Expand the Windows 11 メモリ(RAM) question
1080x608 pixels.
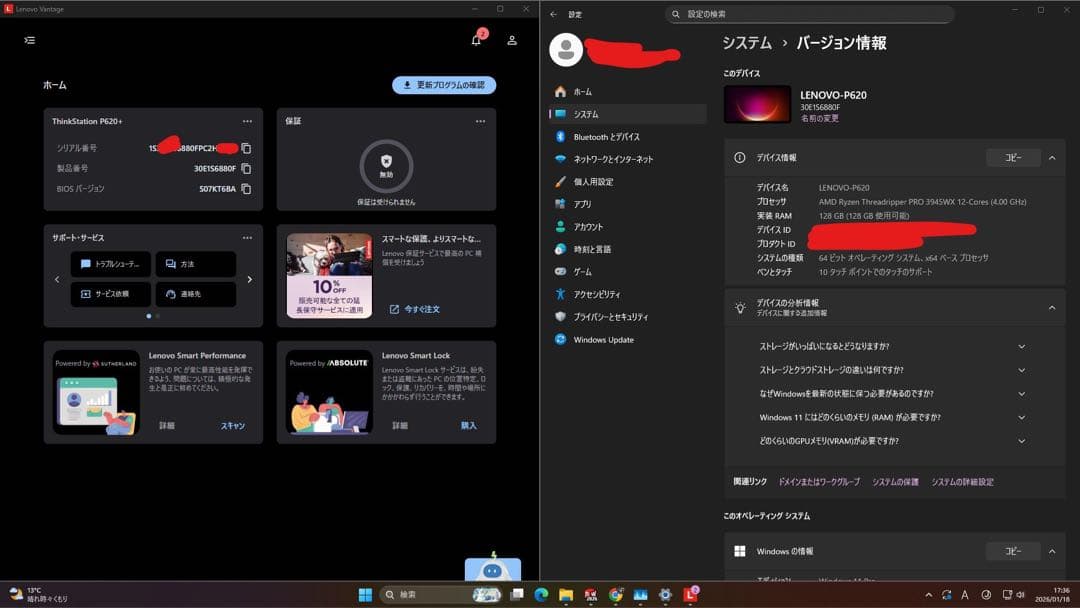pyautogui.click(x=1021, y=417)
